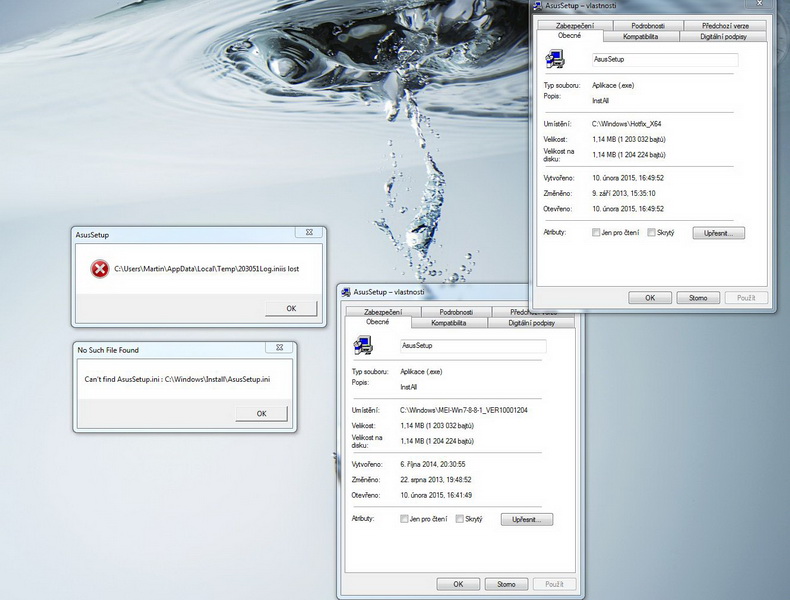790x600 pixels.
Task: Click OK in the AsusSetup error dialog
Action: 291,308
